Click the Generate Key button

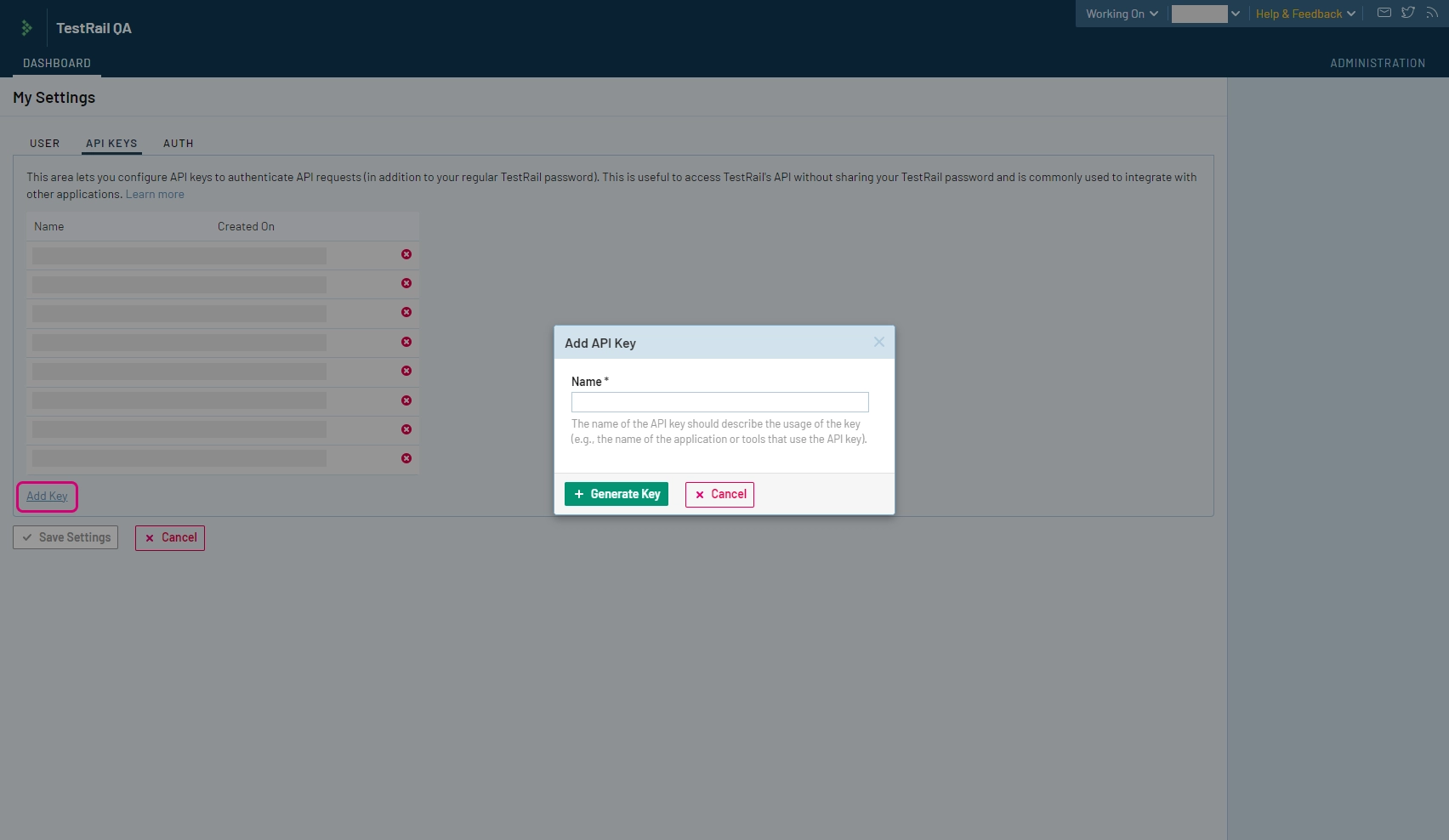point(617,494)
